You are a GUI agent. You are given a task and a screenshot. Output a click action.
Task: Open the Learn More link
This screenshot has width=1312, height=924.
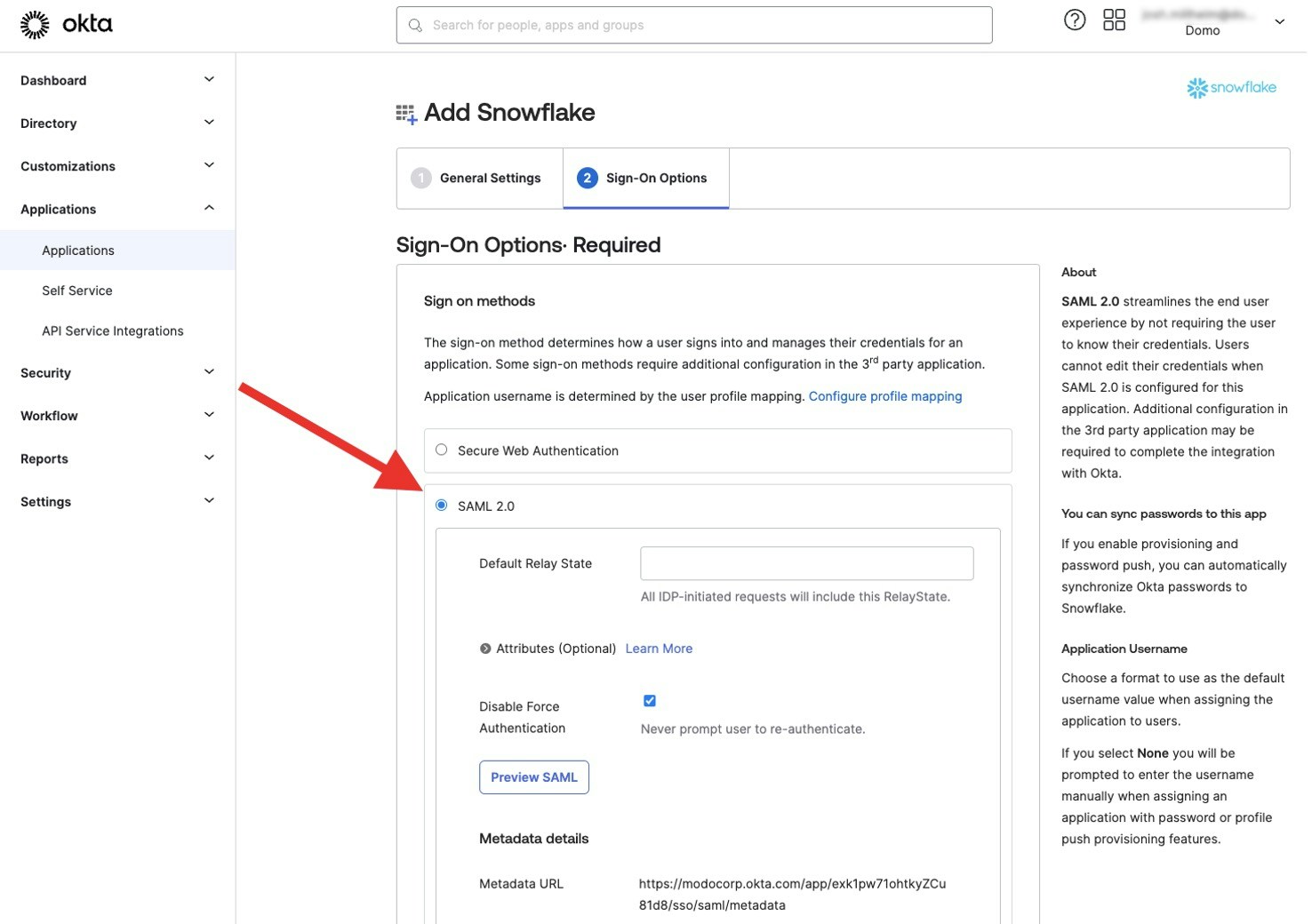point(659,649)
